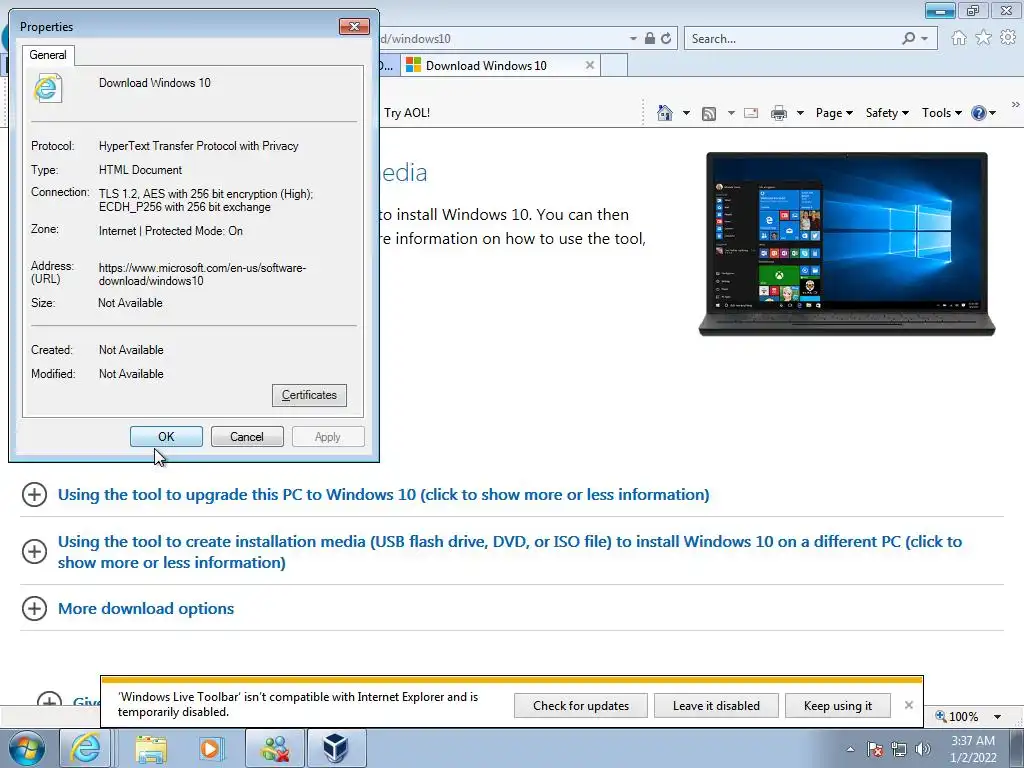The image size is (1024, 768).
Task: Open the Safety menu
Action: tap(887, 113)
